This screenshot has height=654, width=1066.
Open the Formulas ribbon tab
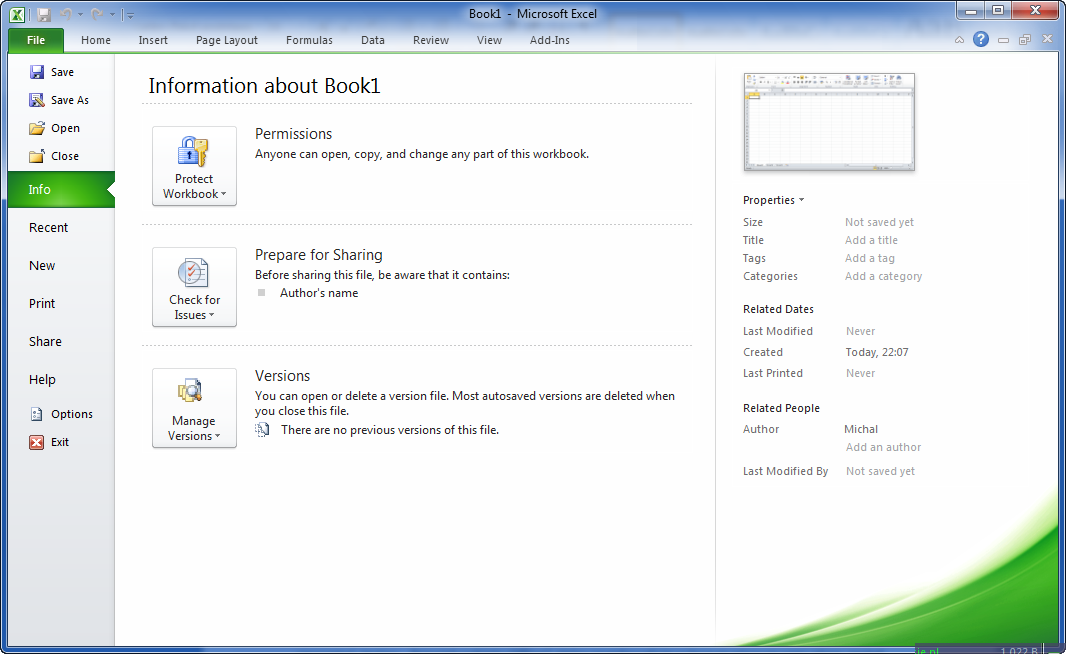(x=309, y=40)
